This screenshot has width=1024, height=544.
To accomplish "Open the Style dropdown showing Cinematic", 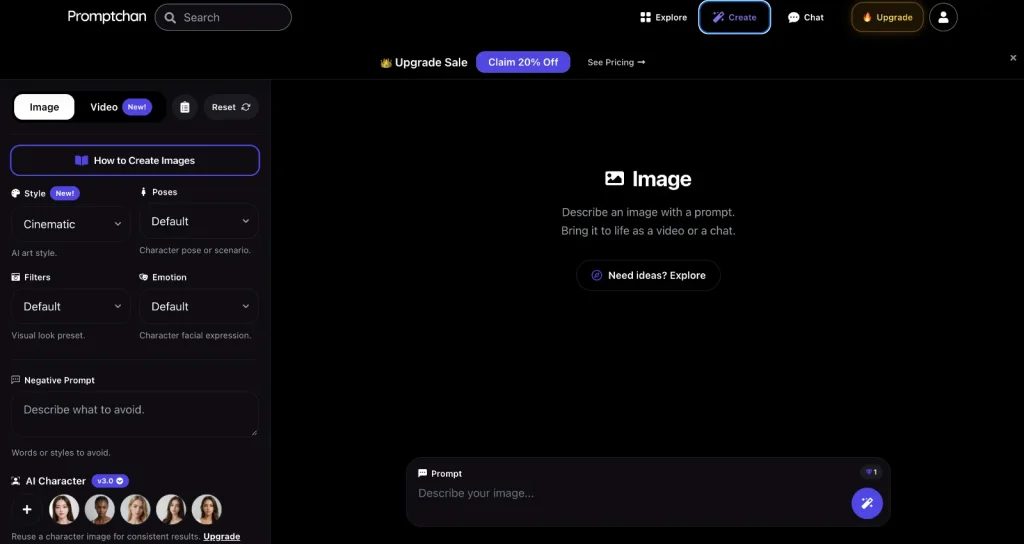I will tap(71, 224).
